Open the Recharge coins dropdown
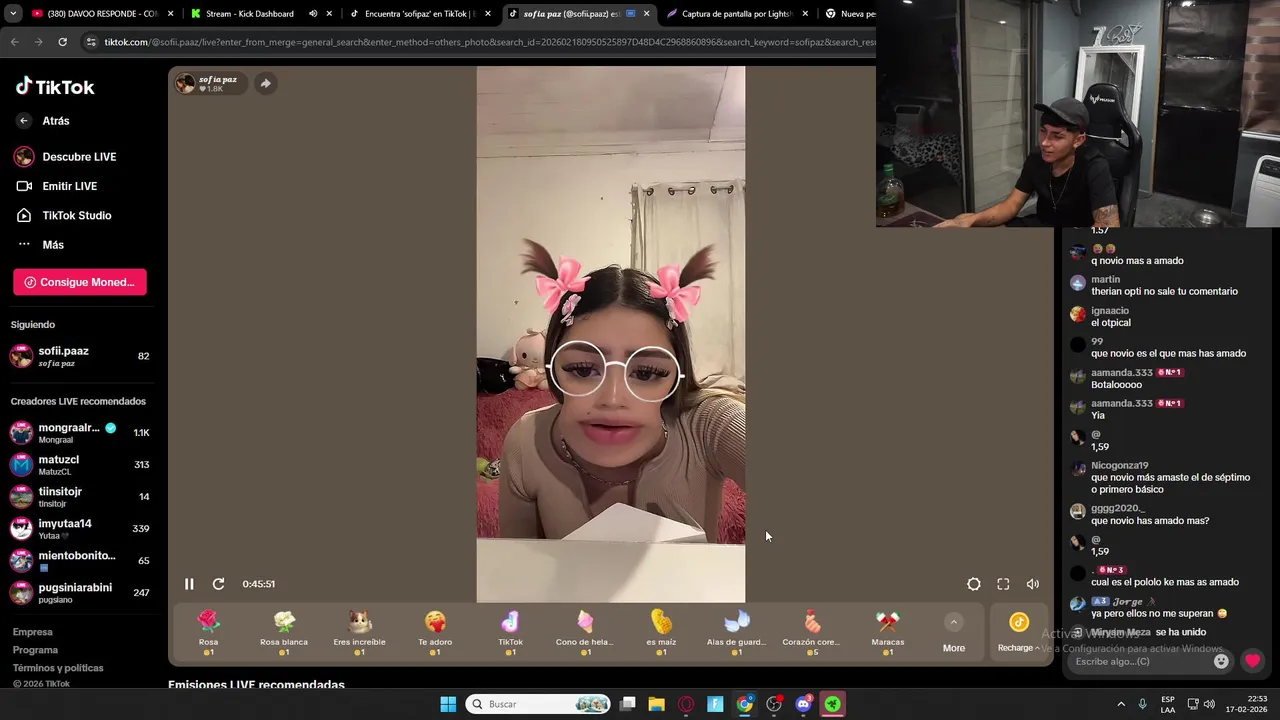The height and width of the screenshot is (720, 1280). tap(1018, 633)
